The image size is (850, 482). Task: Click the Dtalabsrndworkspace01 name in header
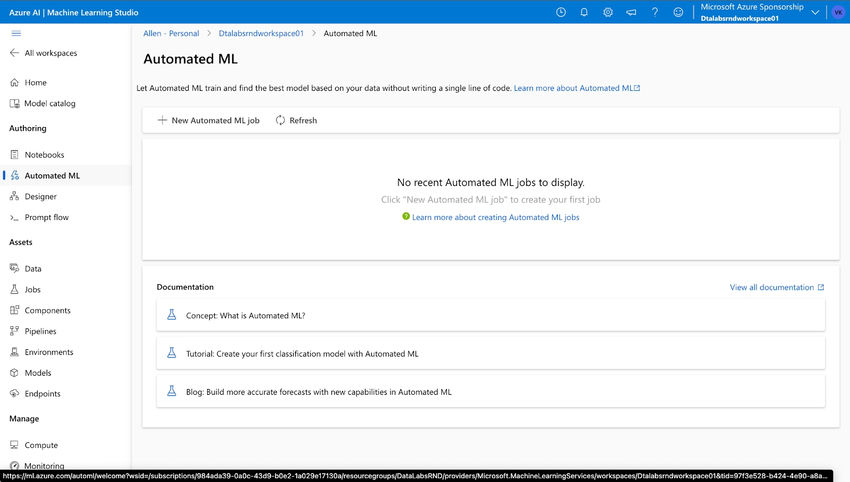739,18
